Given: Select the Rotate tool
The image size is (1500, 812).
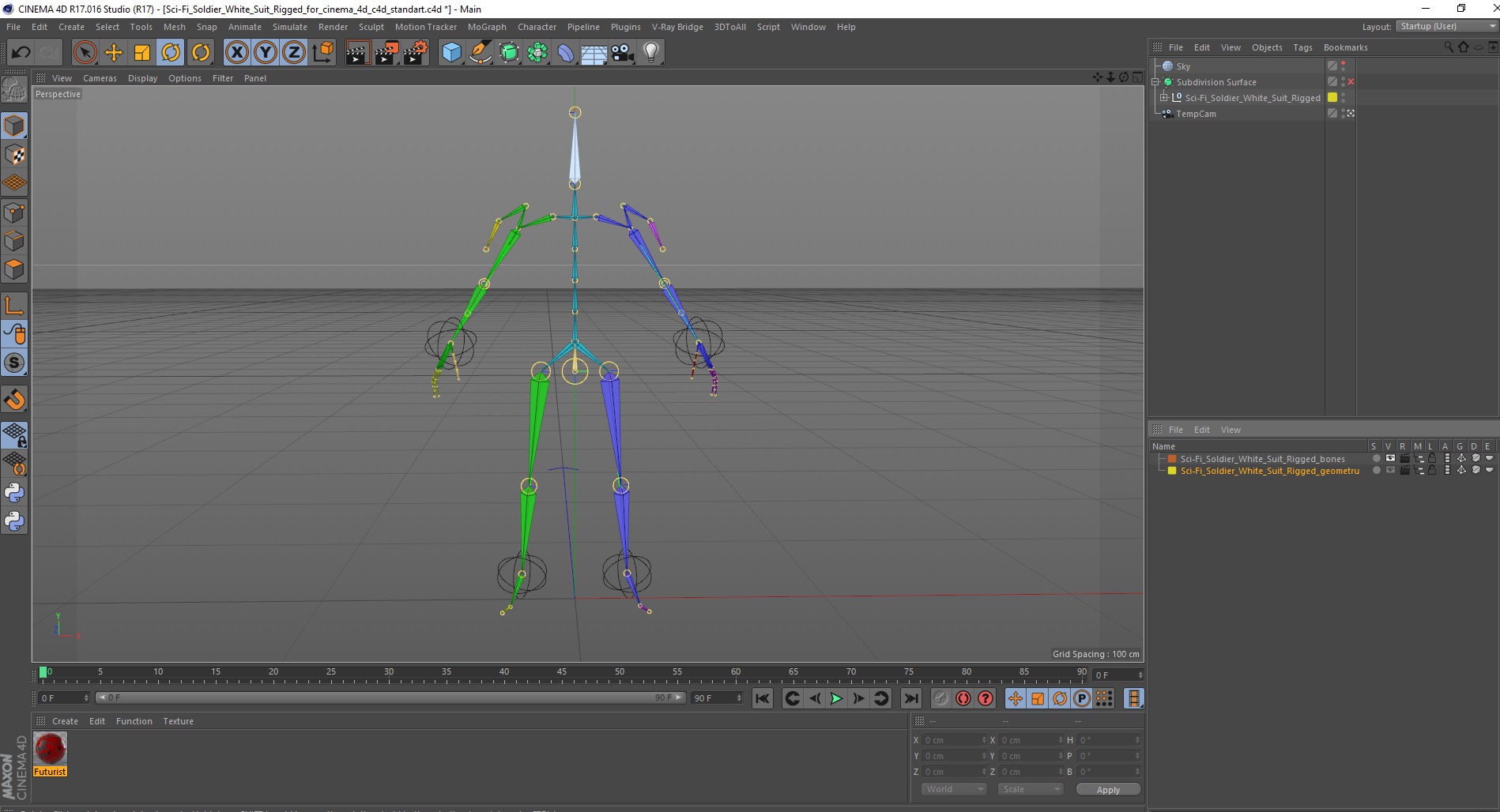Looking at the screenshot, I should 171,53.
